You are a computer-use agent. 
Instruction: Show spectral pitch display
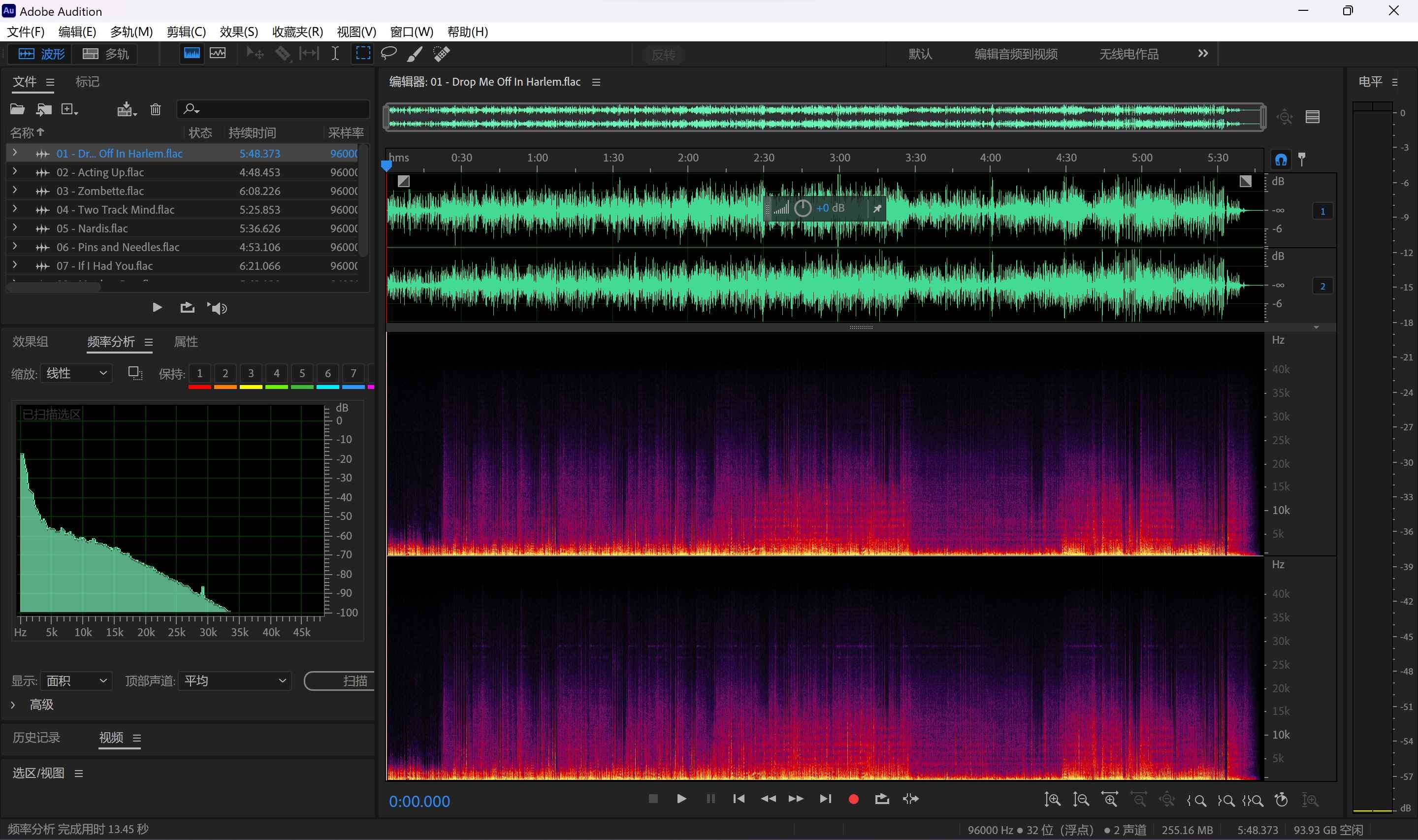pos(218,53)
